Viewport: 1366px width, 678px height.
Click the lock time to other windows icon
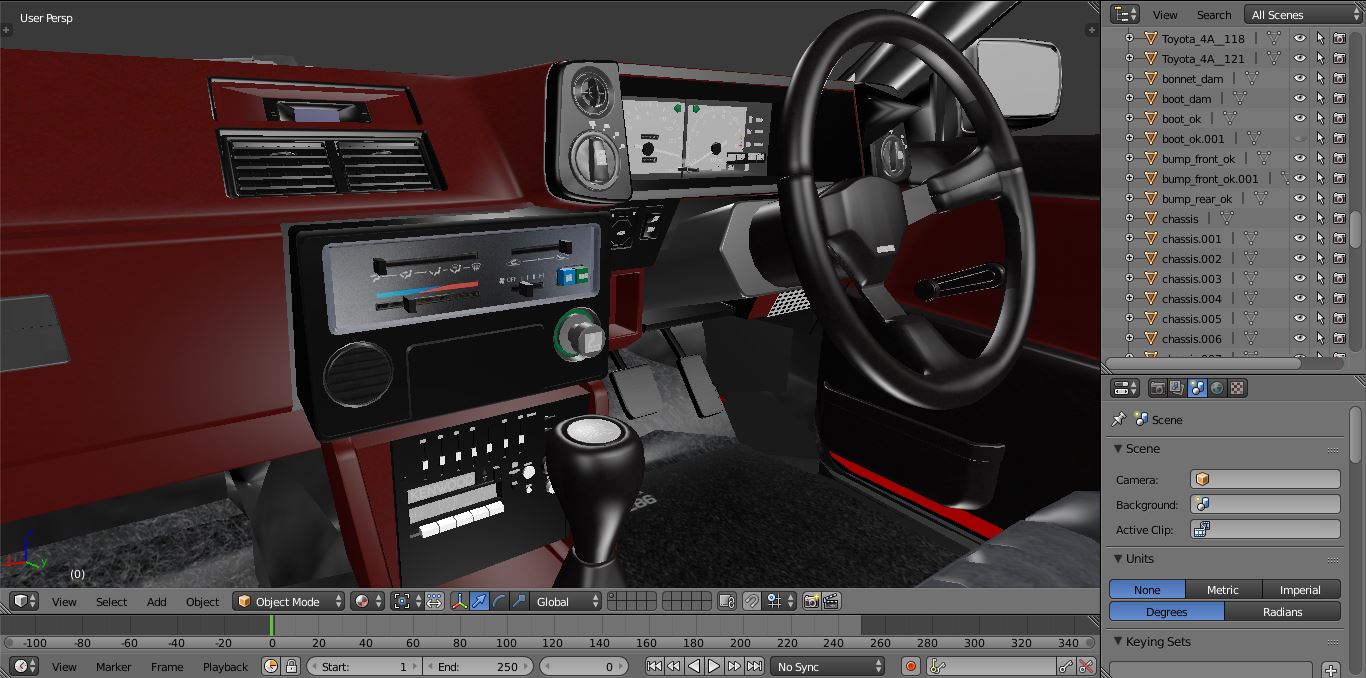tap(291, 666)
